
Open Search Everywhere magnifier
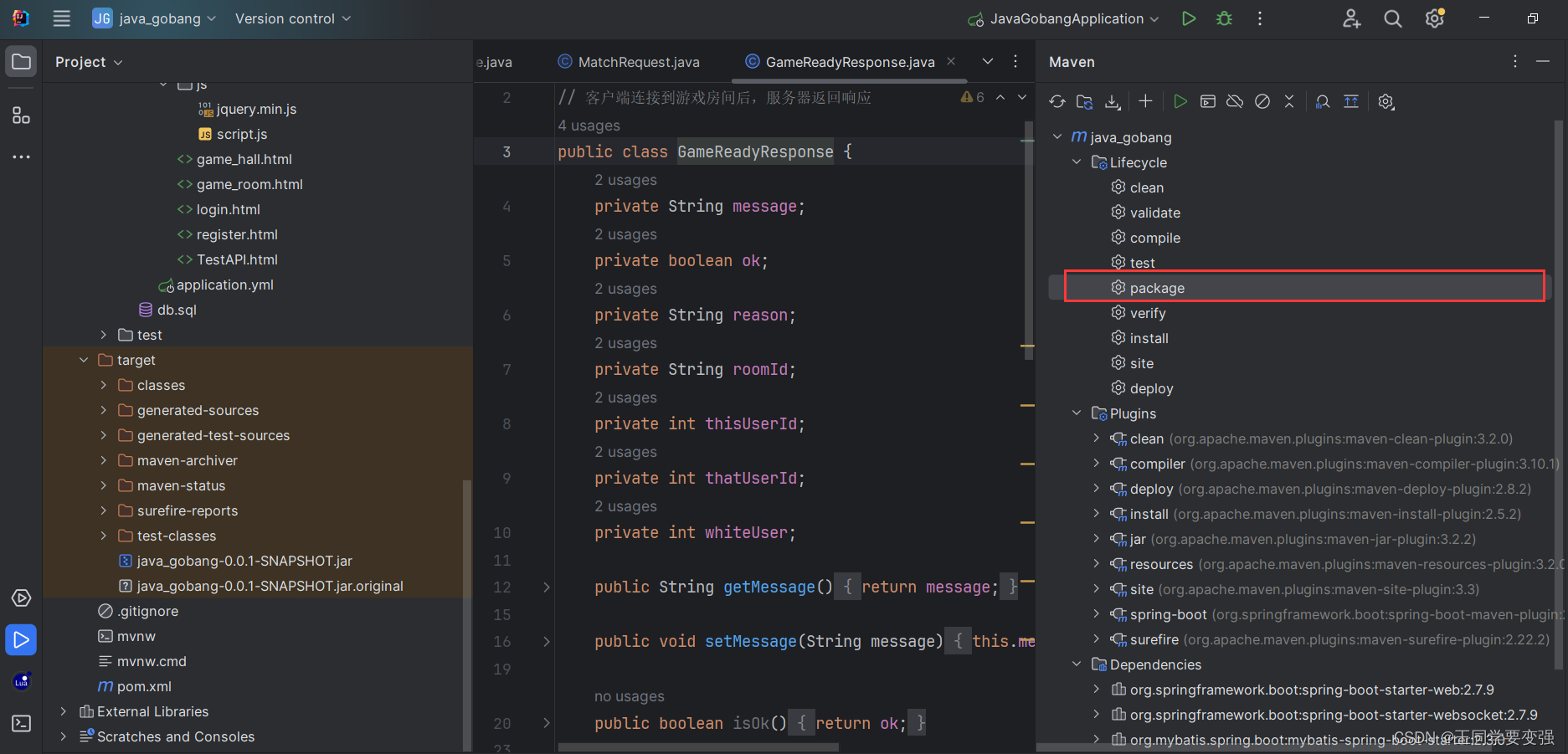[1393, 18]
